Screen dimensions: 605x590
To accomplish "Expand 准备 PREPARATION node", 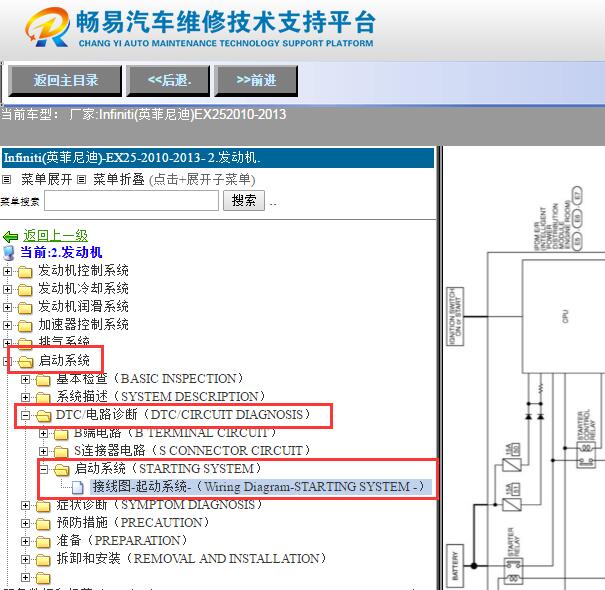I will 25,541.
